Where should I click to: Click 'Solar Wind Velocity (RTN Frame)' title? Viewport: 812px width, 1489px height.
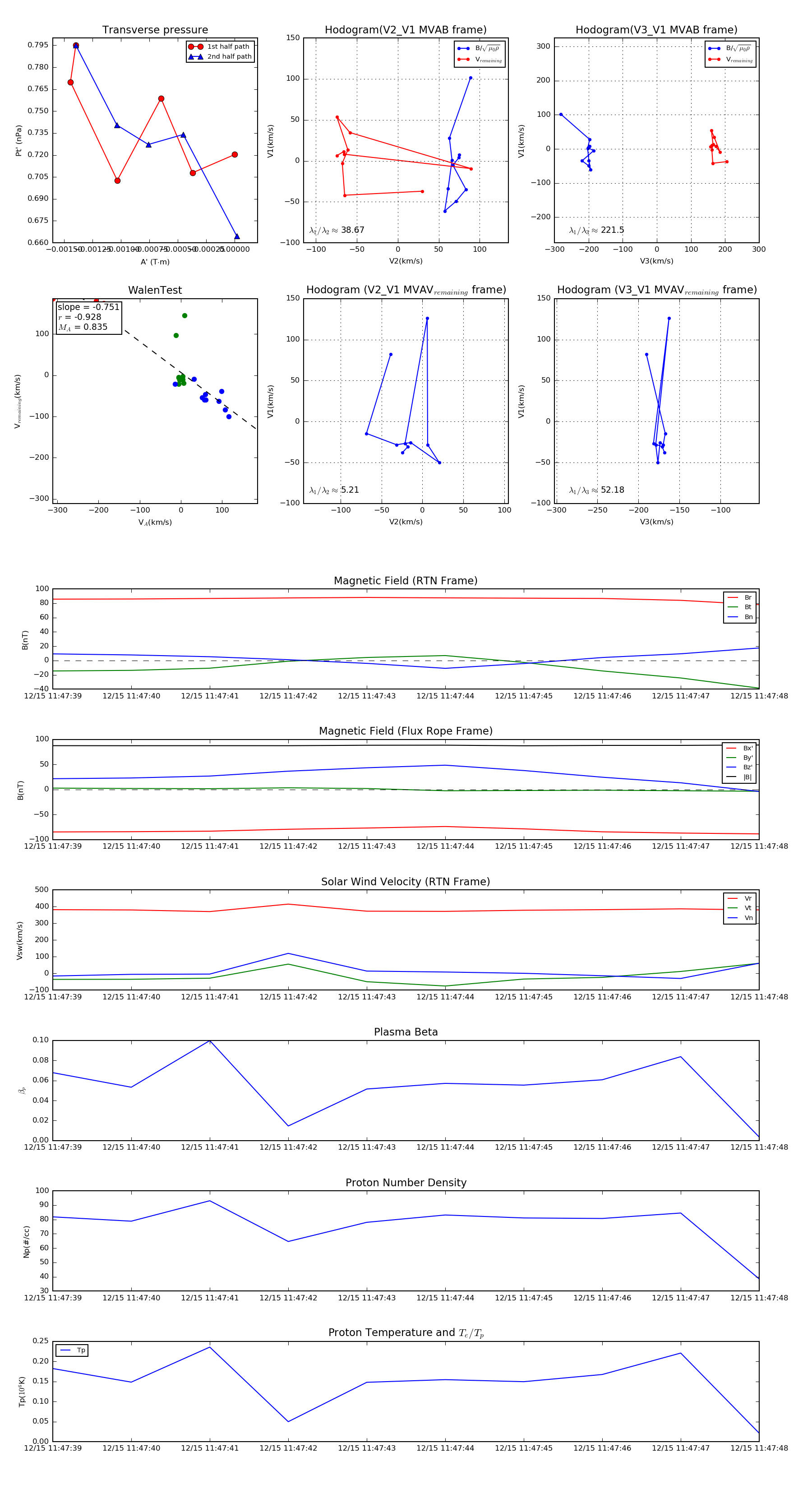pyautogui.click(x=406, y=882)
